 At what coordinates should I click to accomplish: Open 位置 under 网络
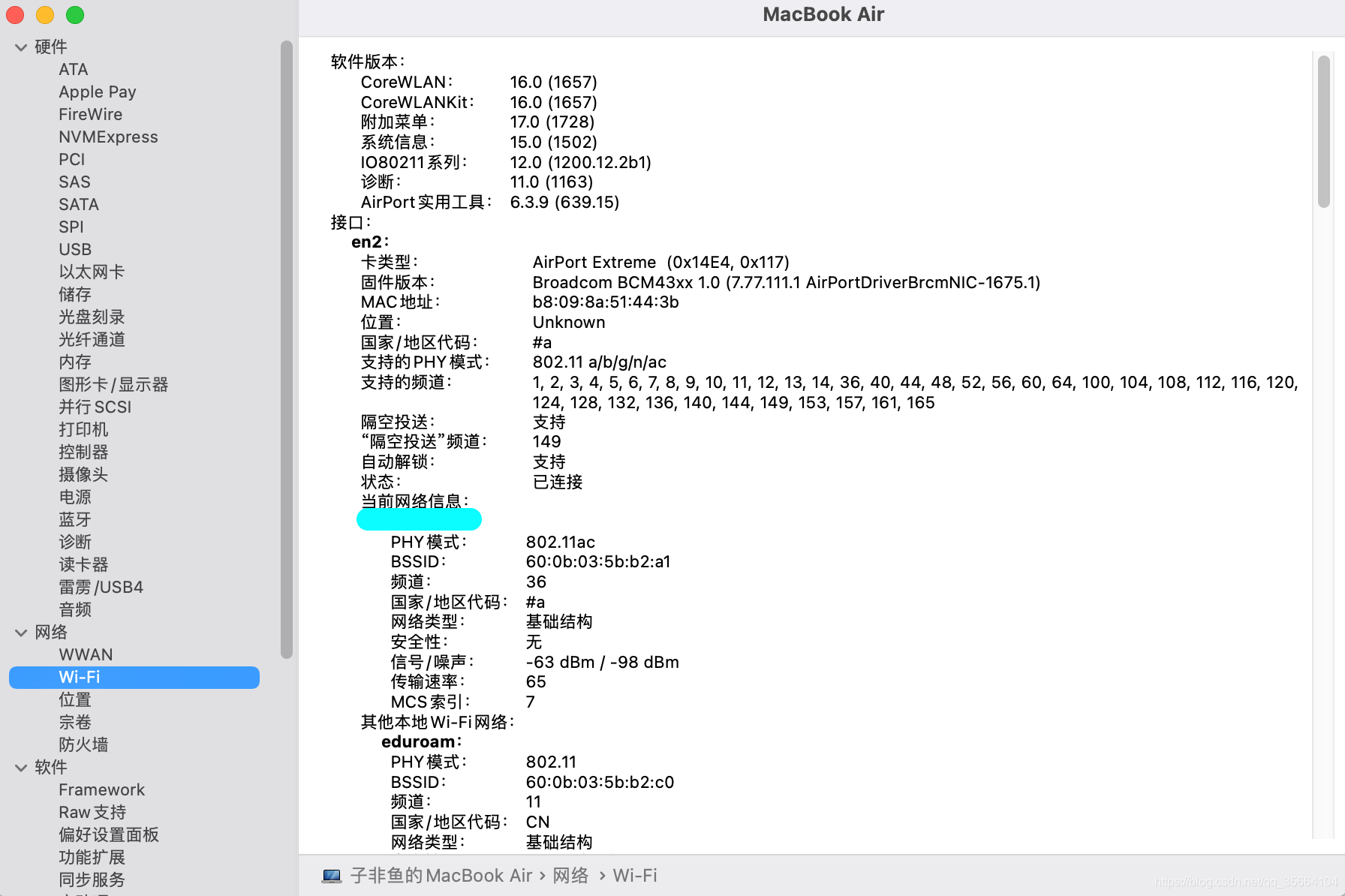tap(75, 700)
